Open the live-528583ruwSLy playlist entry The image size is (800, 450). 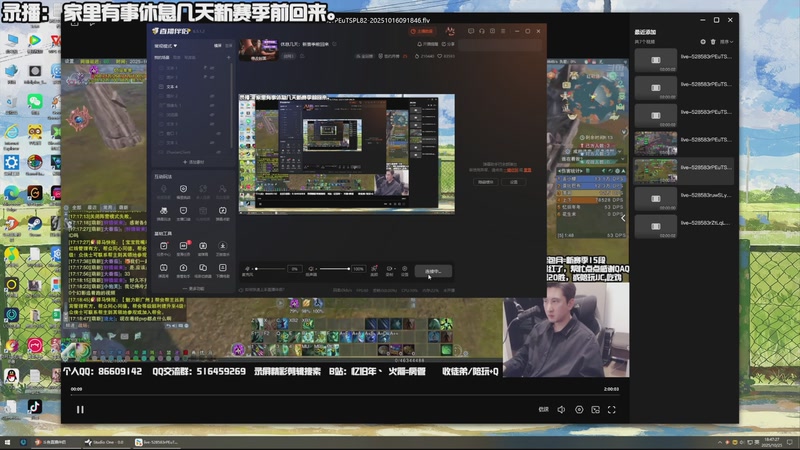[x=684, y=198]
